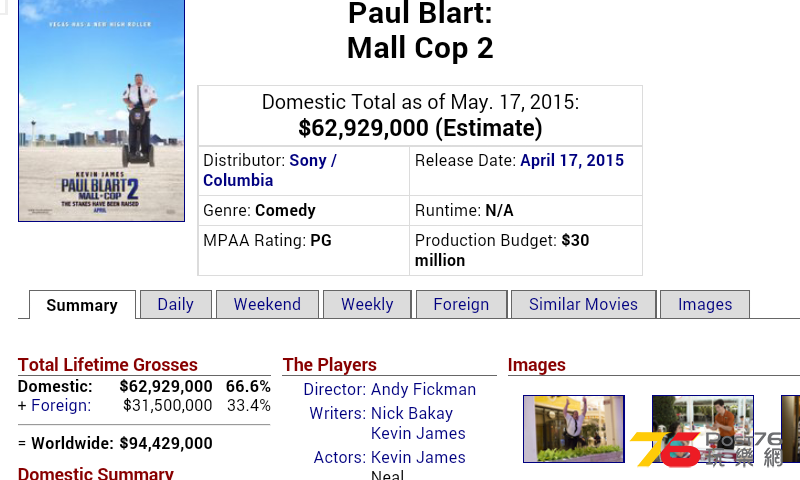Open writer Nick Bakay's page
This screenshot has height=480, width=800.
[x=412, y=413]
